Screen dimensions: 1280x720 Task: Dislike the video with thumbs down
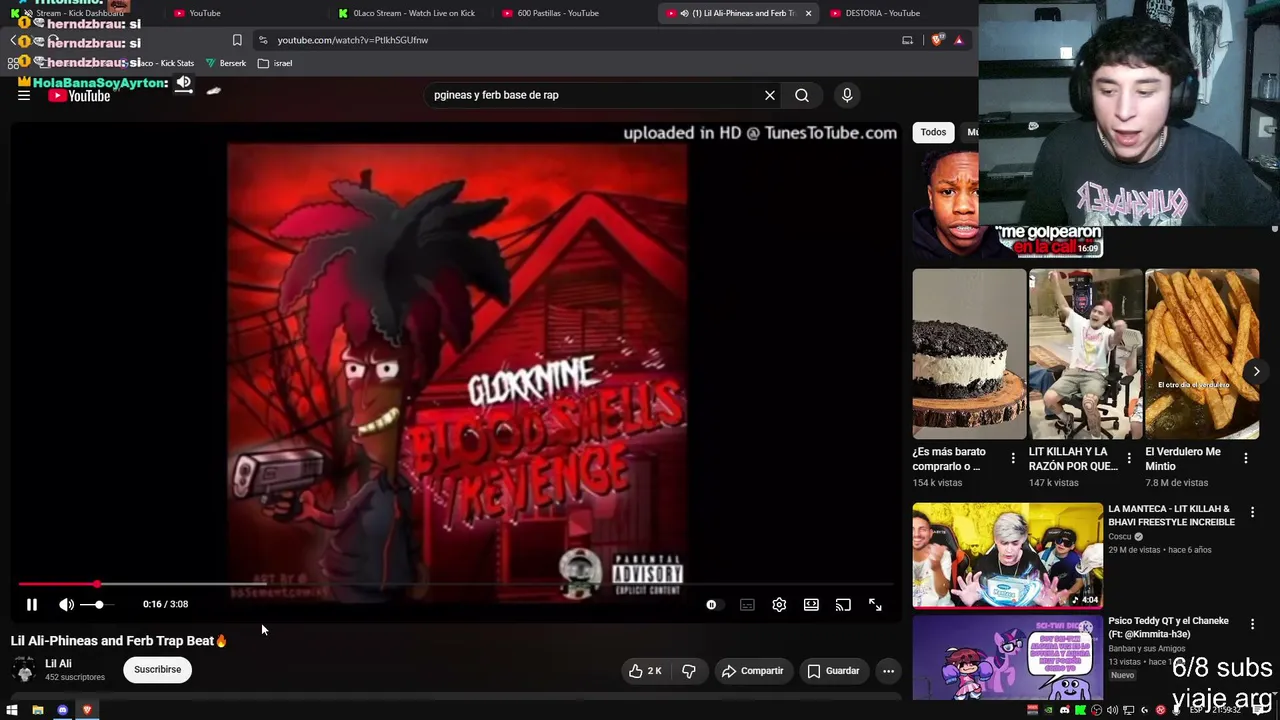pos(689,671)
